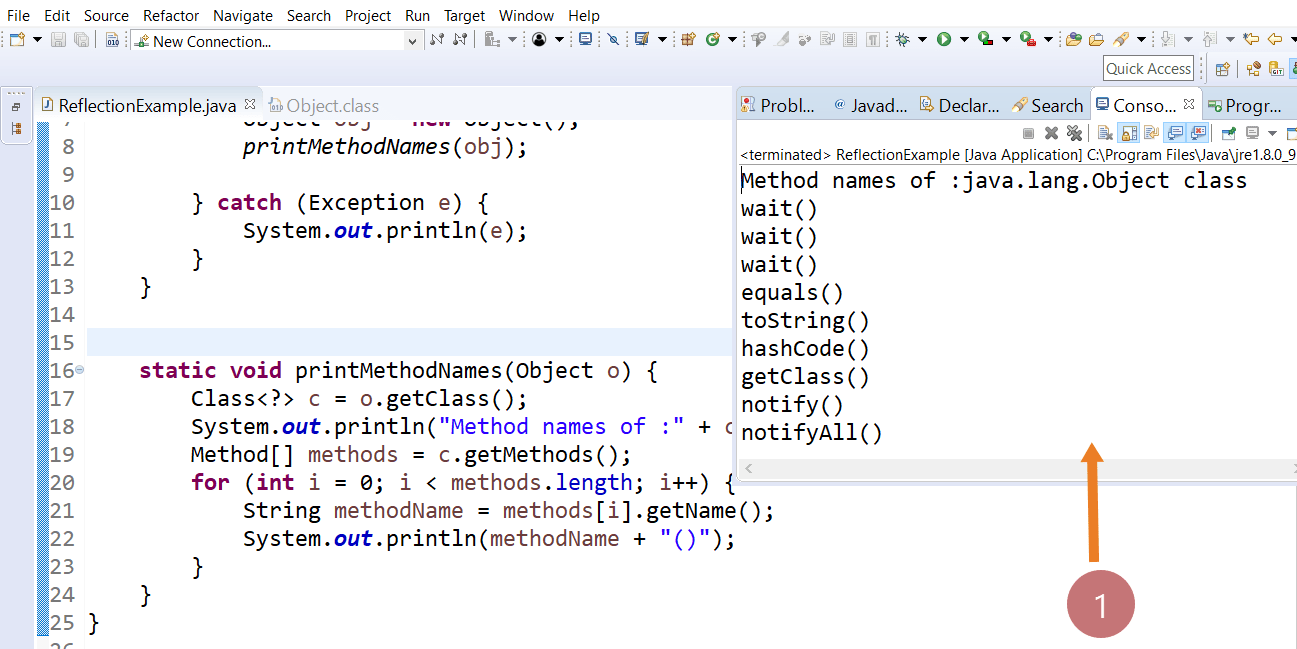
Task: Save the current file
Action: tap(58, 38)
